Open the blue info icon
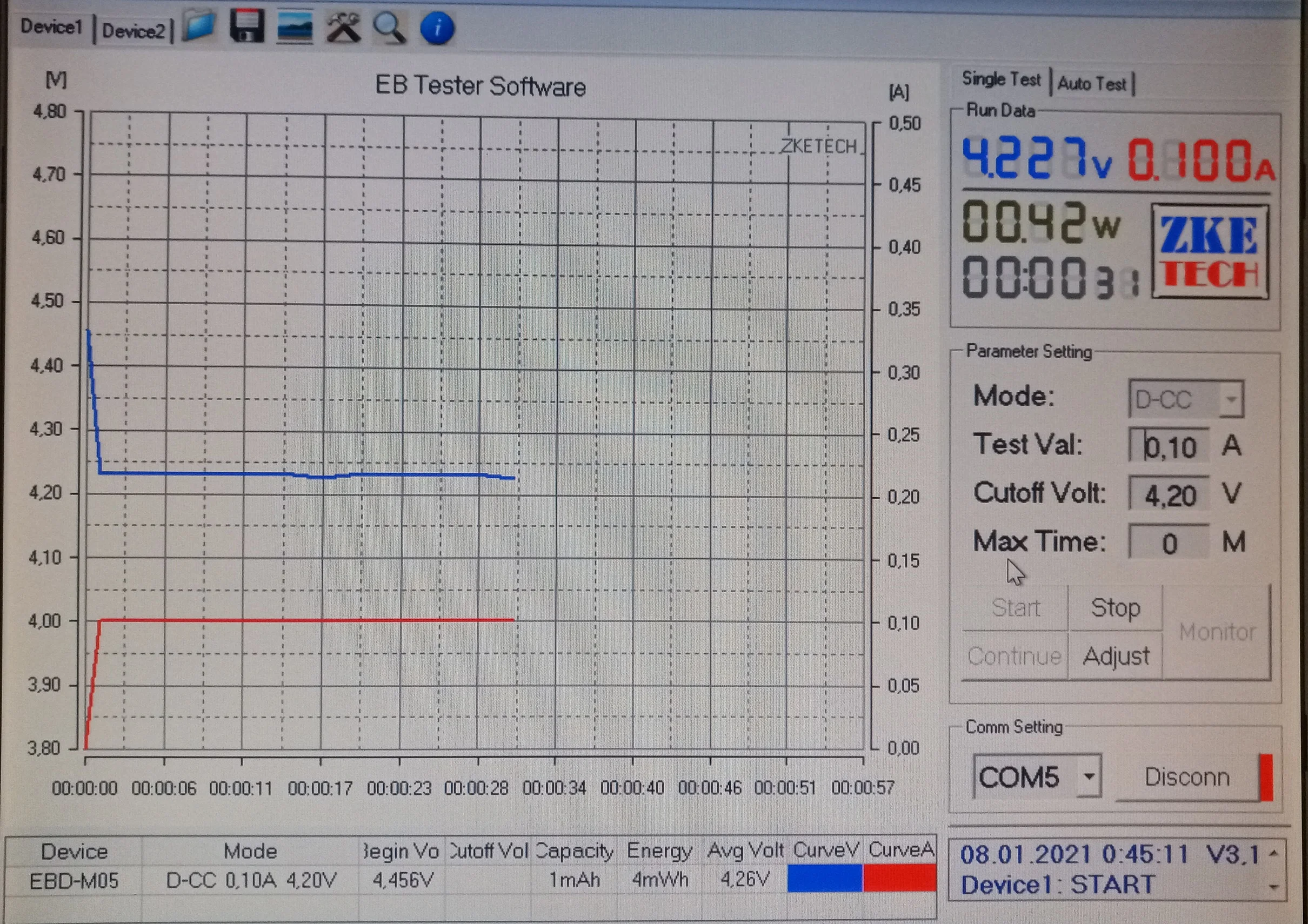1308x924 pixels. point(437,29)
